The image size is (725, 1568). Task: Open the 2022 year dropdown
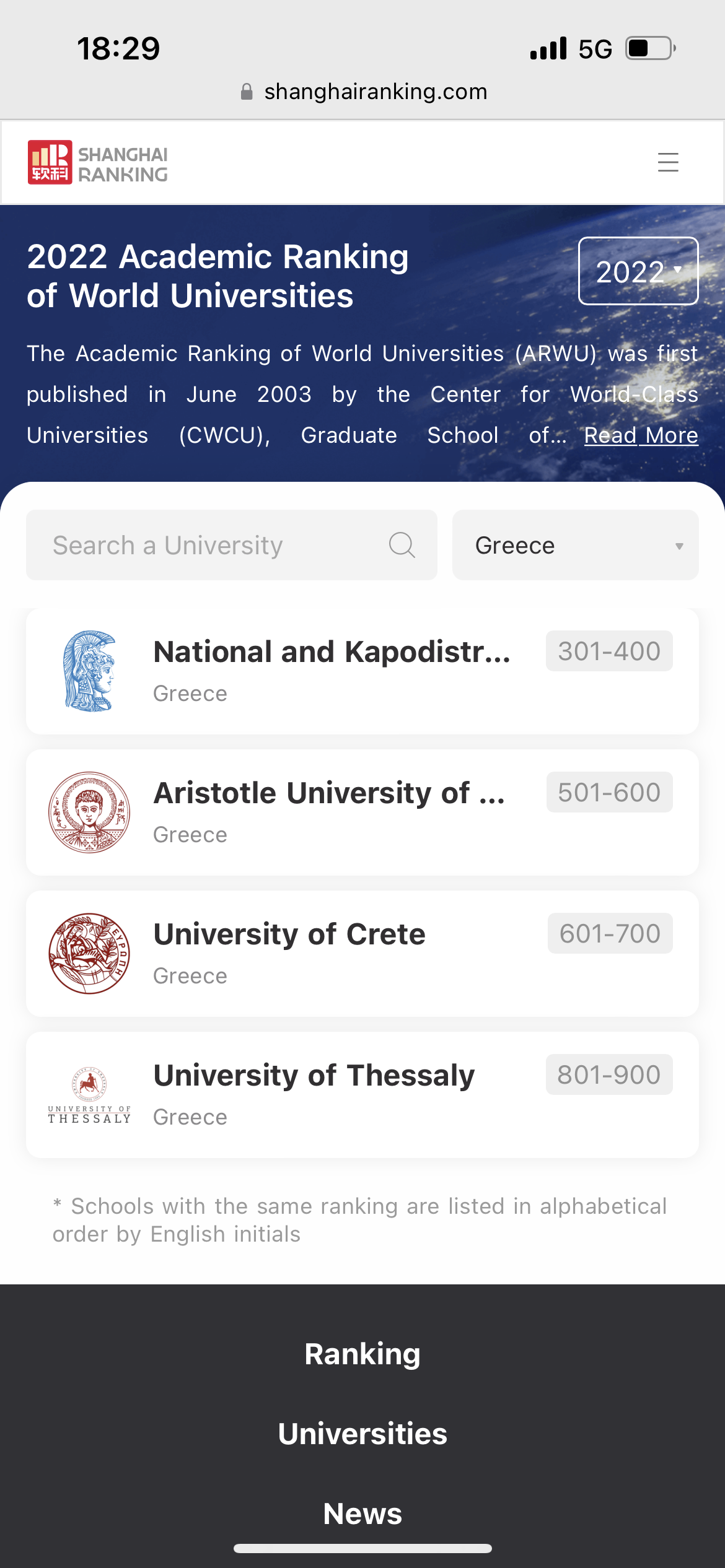pos(638,271)
